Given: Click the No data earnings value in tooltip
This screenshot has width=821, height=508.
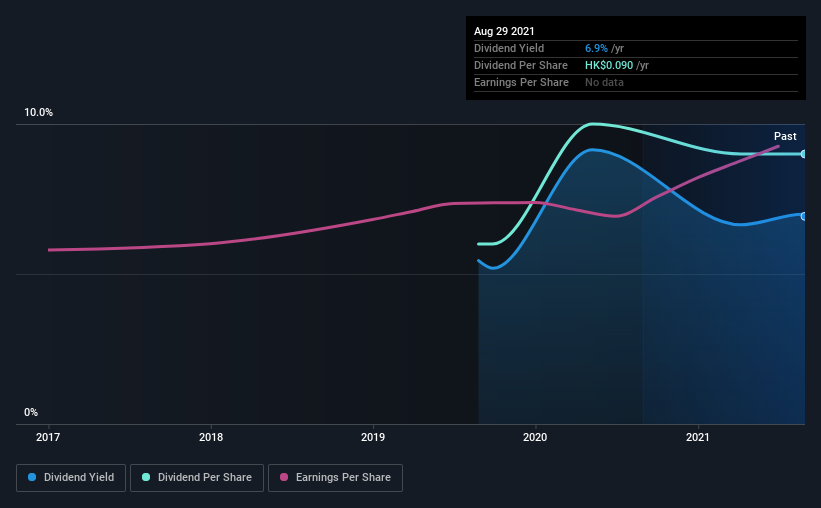Looking at the screenshot, I should tap(604, 82).
